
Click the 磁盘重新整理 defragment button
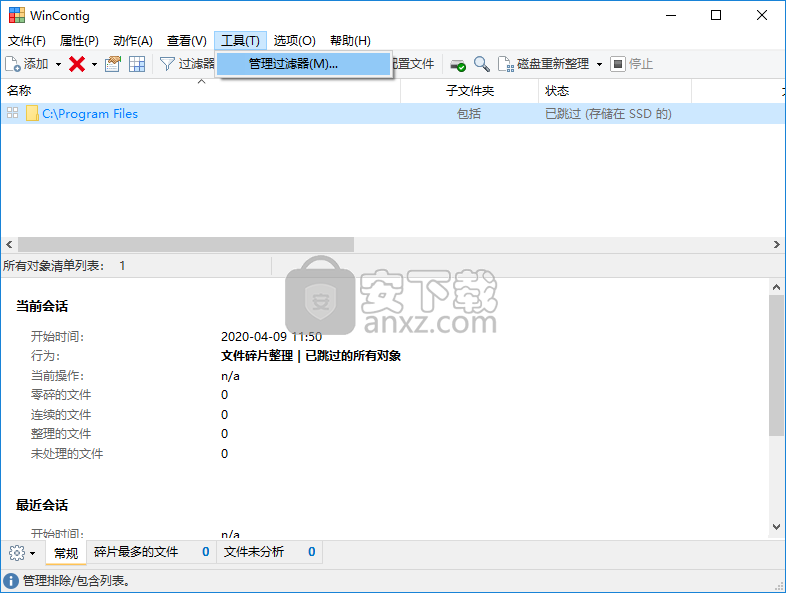tap(543, 64)
